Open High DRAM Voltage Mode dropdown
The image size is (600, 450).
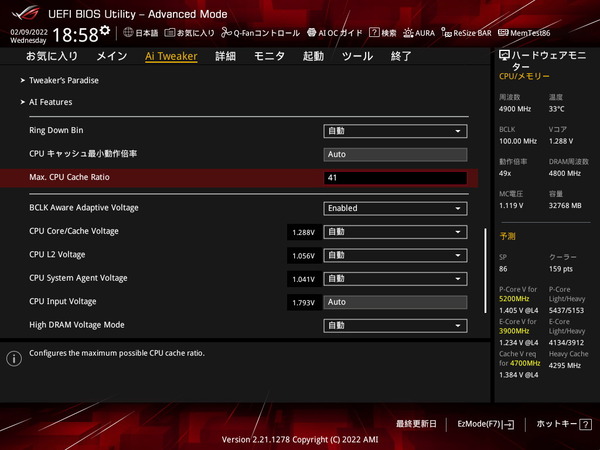pyautogui.click(x=395, y=325)
